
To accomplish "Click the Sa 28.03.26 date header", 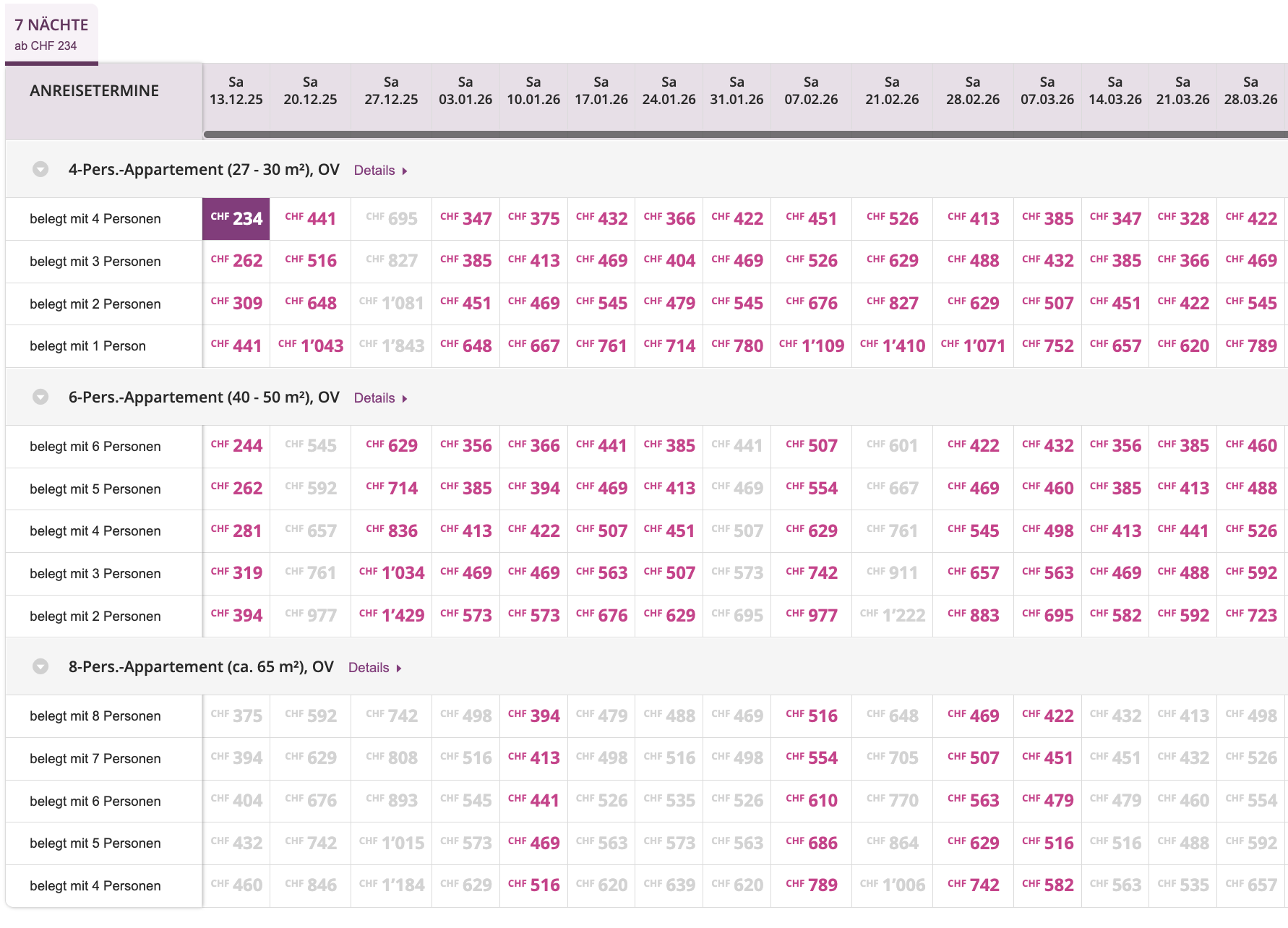I will click(1250, 91).
